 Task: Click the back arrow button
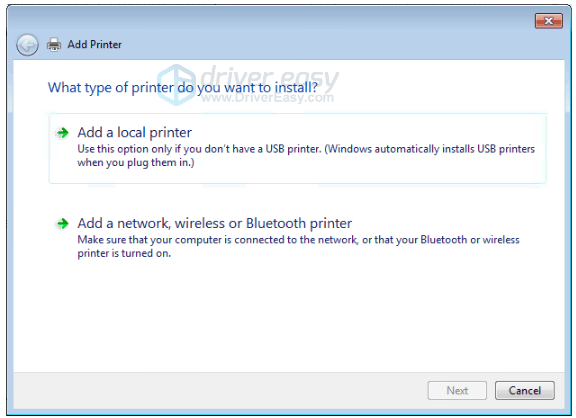(x=27, y=45)
